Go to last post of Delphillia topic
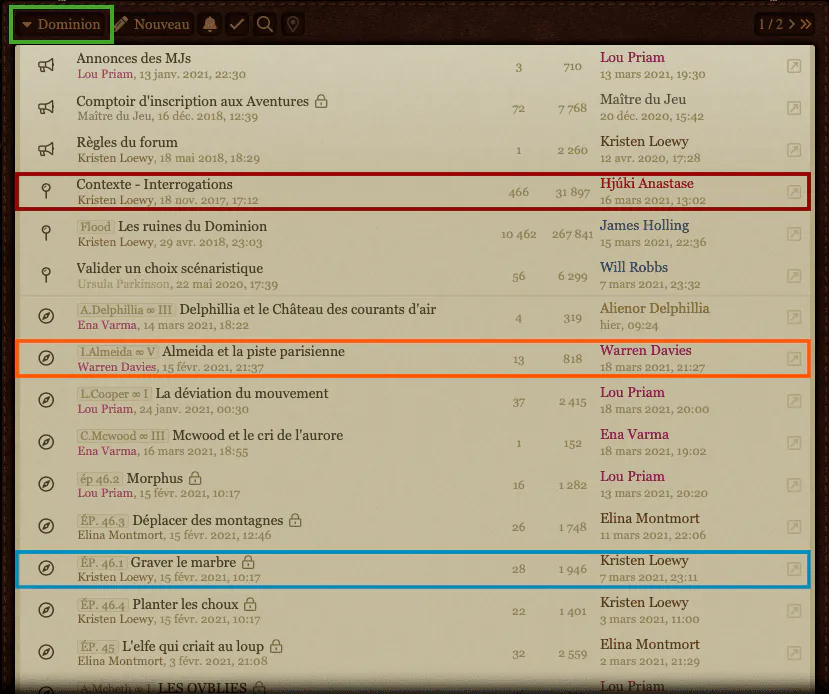829x694 pixels. 794,317
